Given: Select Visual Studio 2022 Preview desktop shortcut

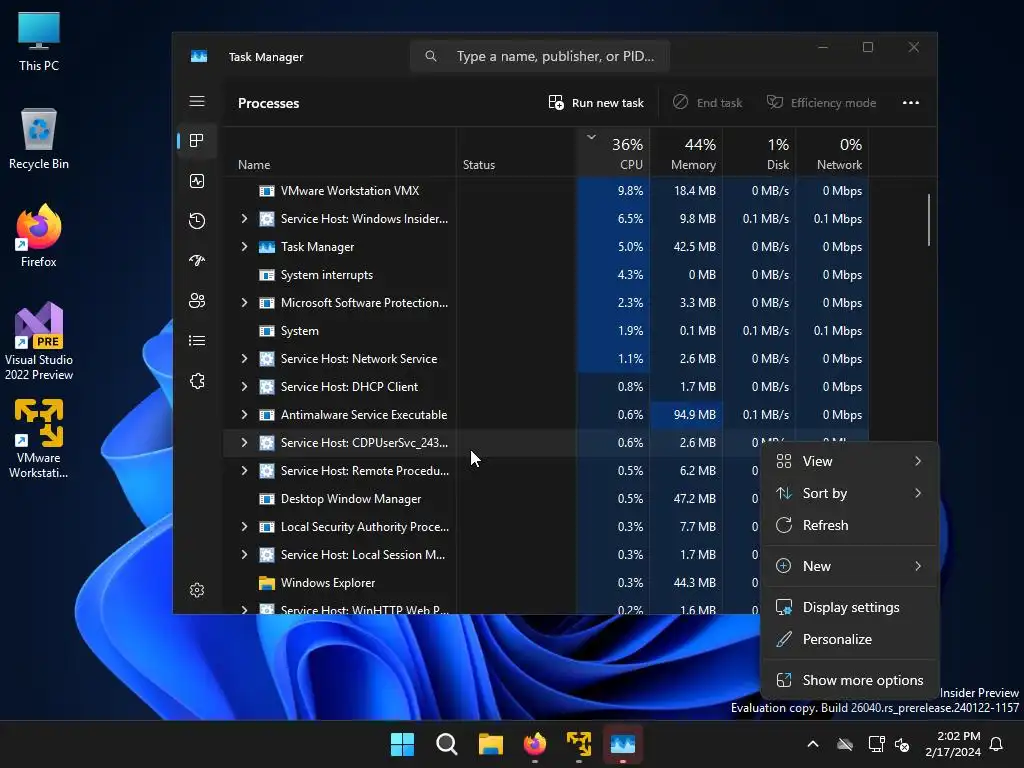Looking at the screenshot, I should (39, 341).
